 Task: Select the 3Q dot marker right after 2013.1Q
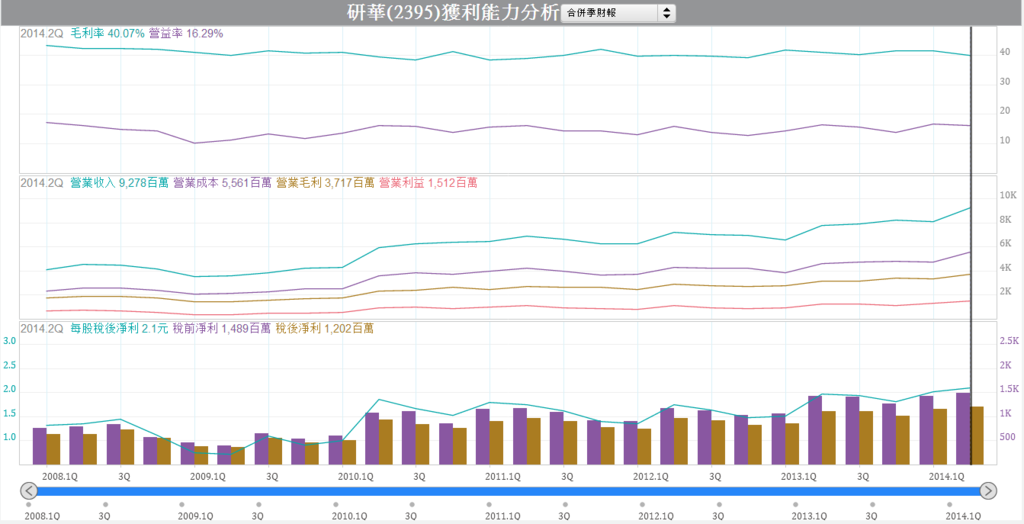(x=872, y=504)
